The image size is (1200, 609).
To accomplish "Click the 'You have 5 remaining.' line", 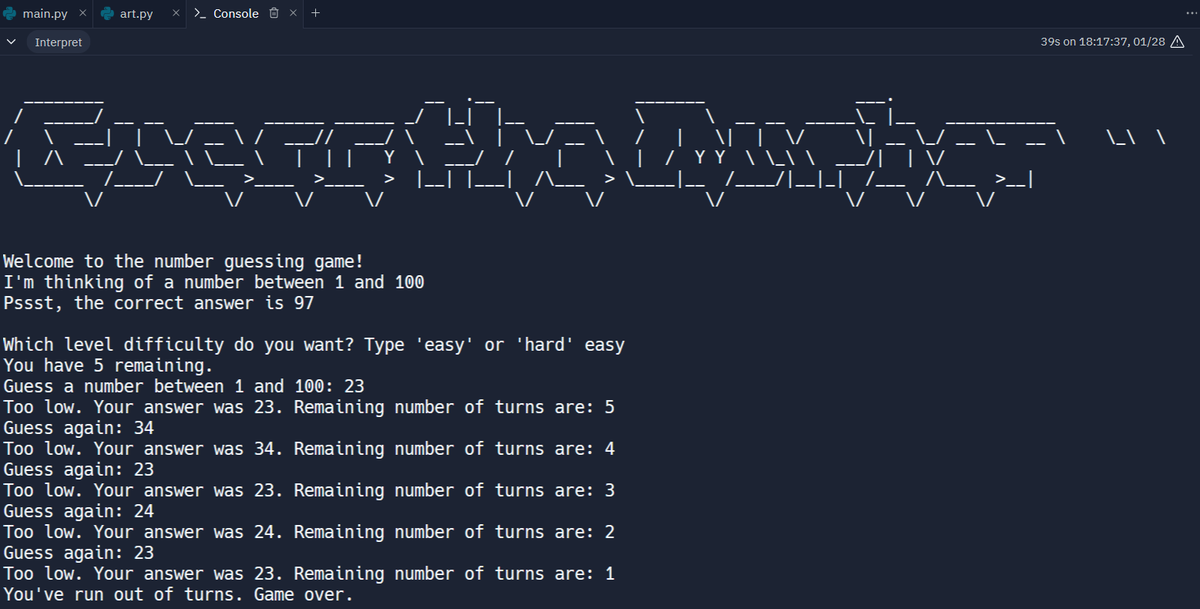I will 109,366.
